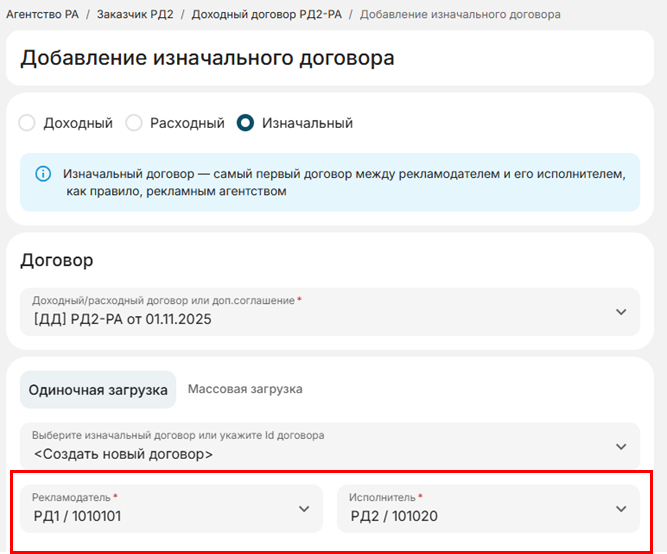Click chevron arrow in the Исполнитель field

[621, 509]
